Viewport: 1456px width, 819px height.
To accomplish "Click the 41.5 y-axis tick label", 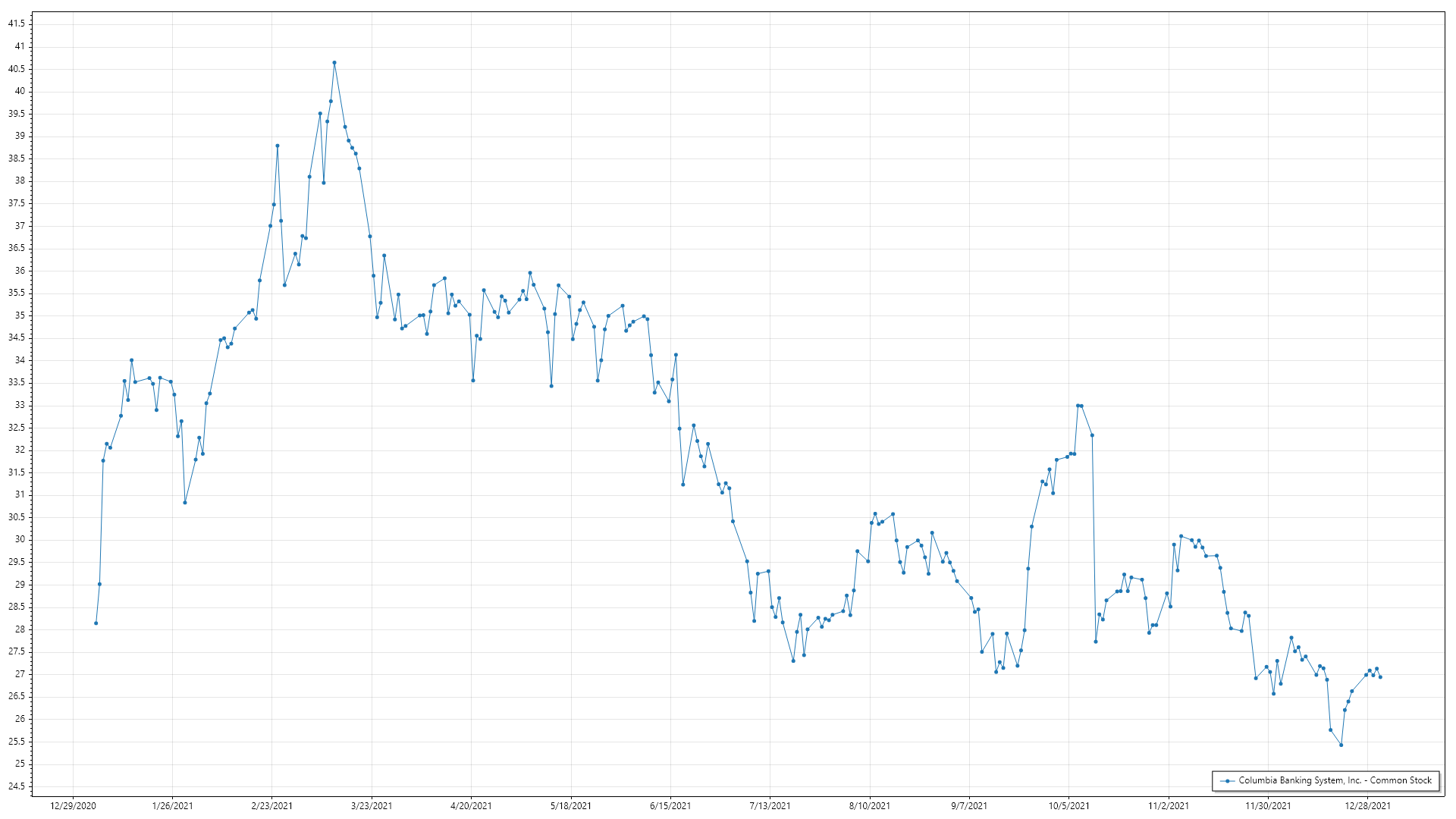I will tap(17, 24).
